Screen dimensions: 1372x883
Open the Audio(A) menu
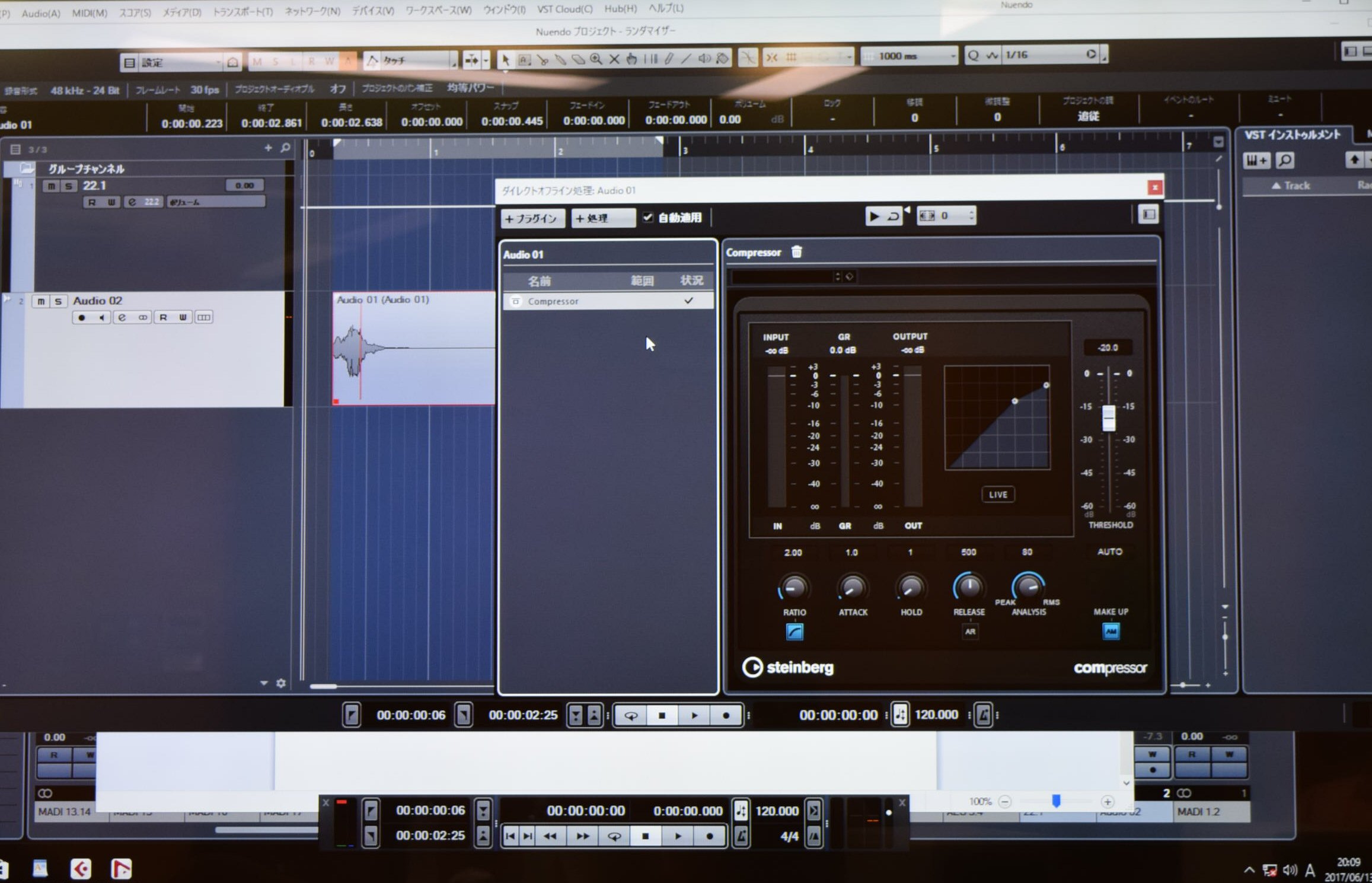41,13
